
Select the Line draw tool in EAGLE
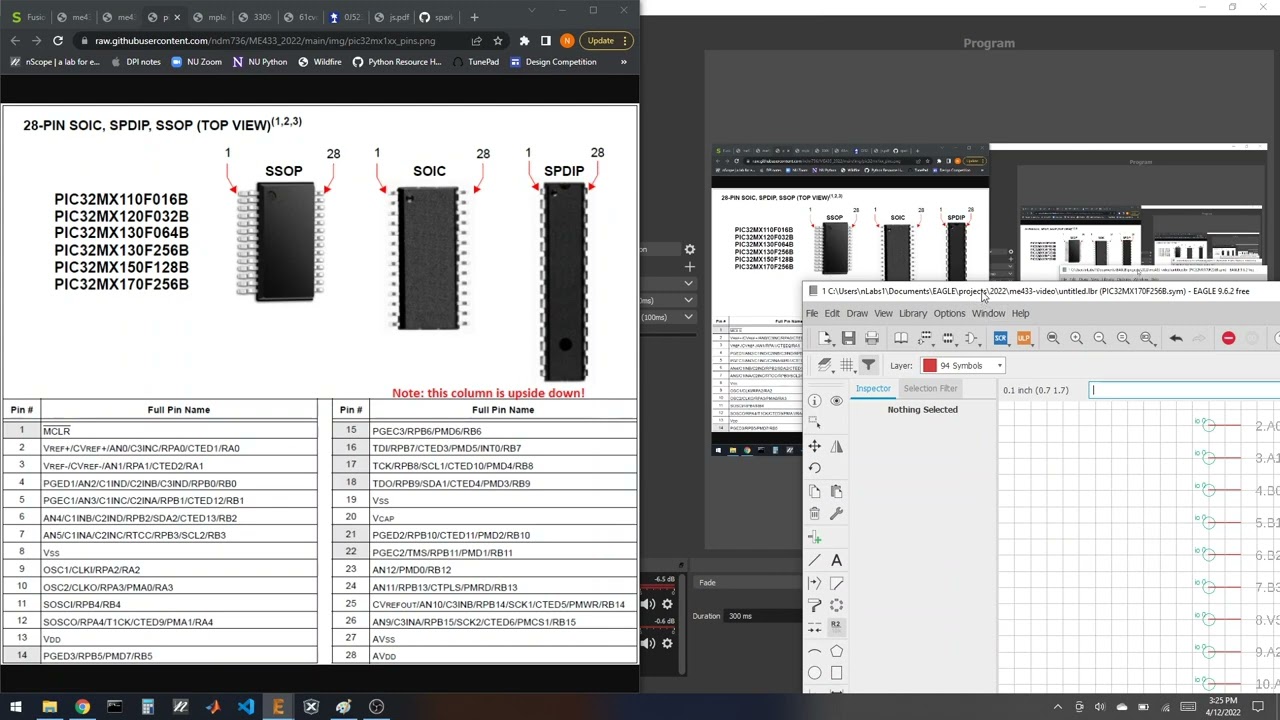(815, 560)
